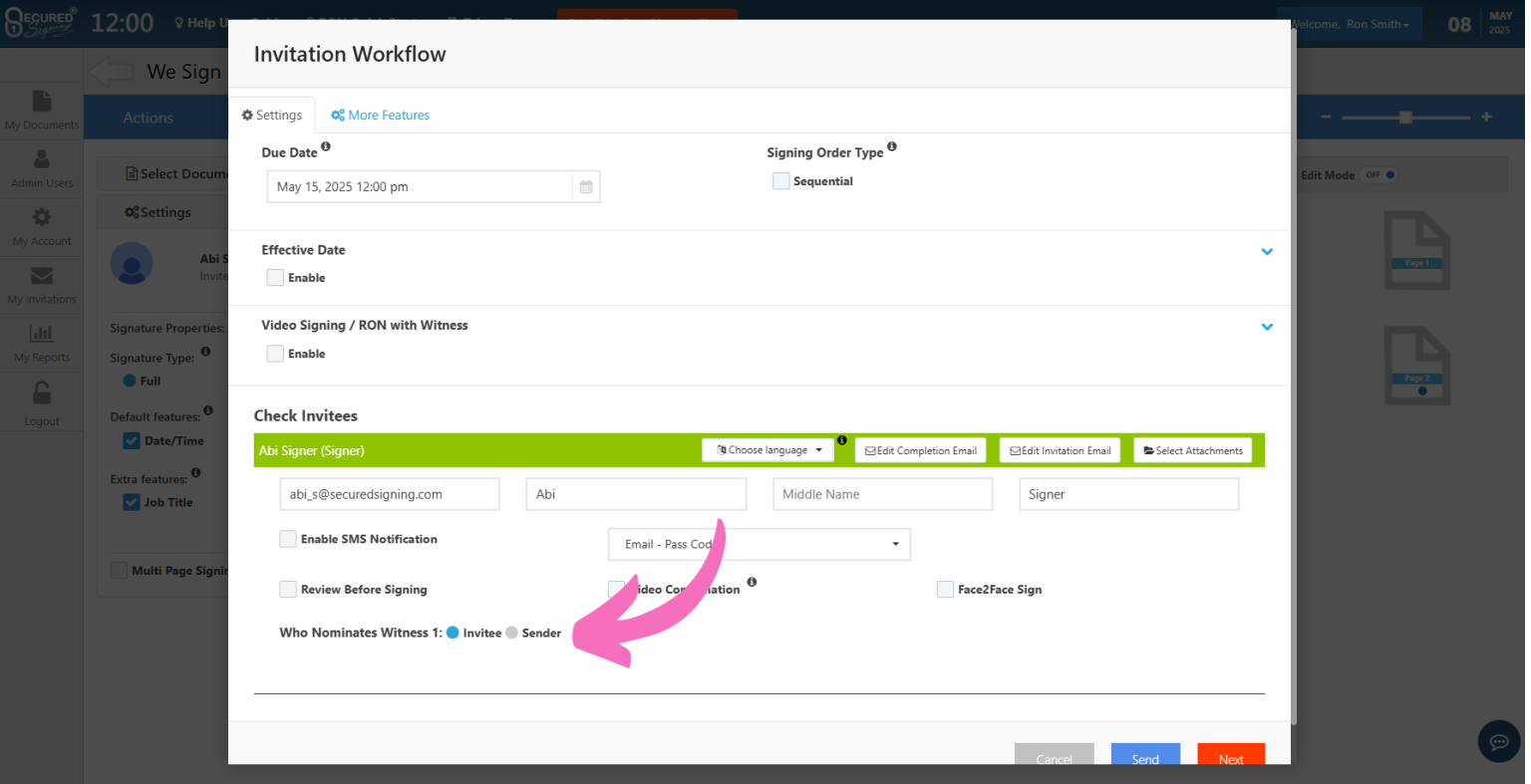Tick the Enable SMS Notification checkbox
The image size is (1531, 784).
click(288, 539)
